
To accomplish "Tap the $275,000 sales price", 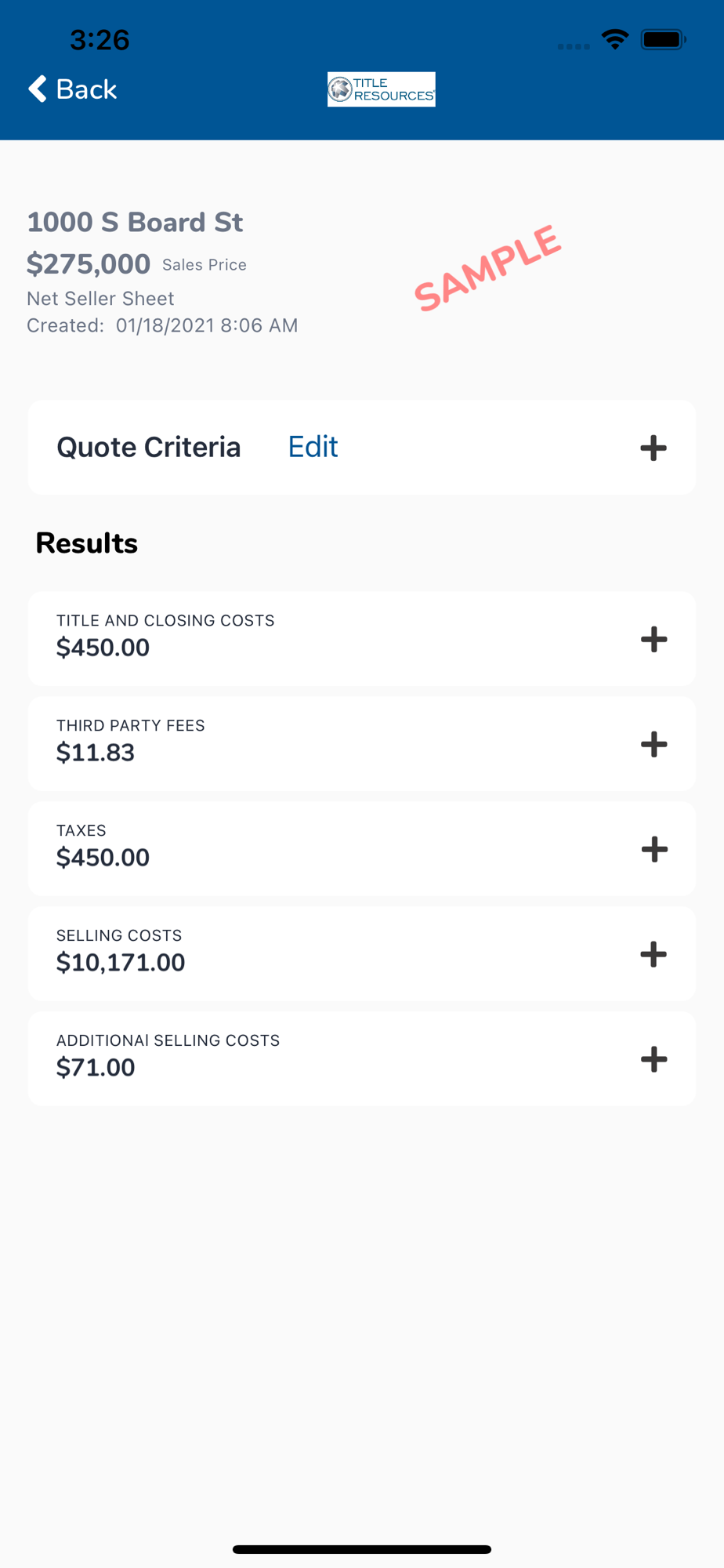I will click(89, 264).
